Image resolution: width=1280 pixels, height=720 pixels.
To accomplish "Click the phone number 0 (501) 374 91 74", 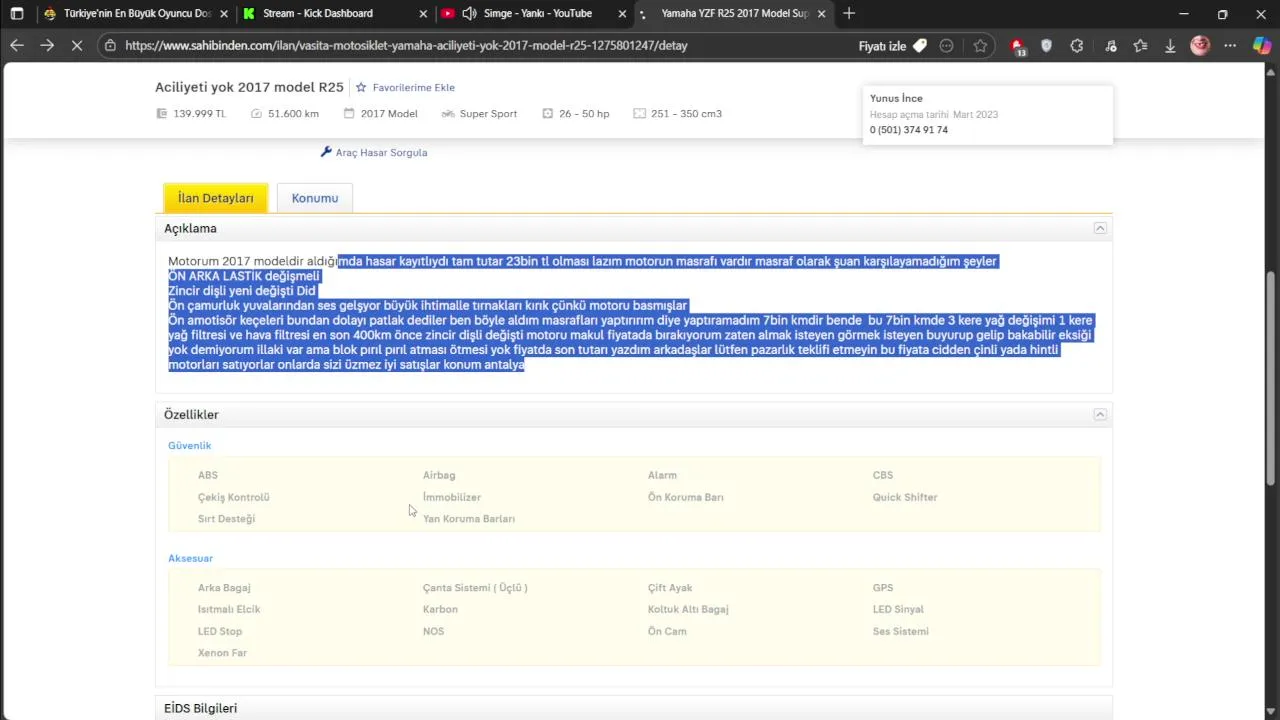I will (909, 130).
